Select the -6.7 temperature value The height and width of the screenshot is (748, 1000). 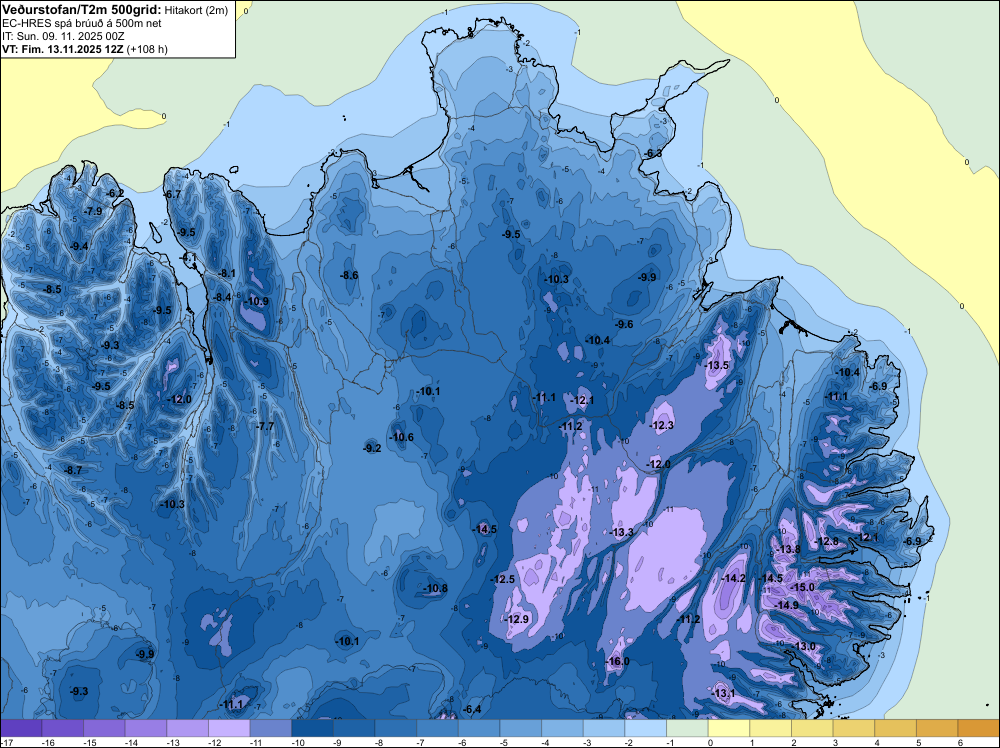(x=172, y=194)
